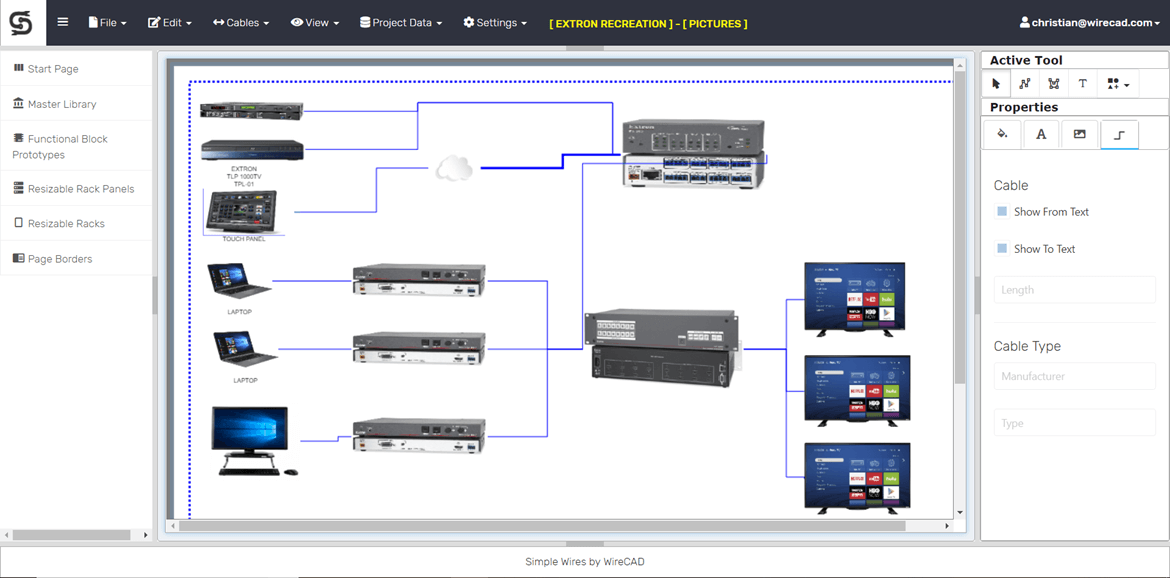Activate the shape node editing tool
Image resolution: width=1170 pixels, height=578 pixels.
pyautogui.click(x=1053, y=83)
